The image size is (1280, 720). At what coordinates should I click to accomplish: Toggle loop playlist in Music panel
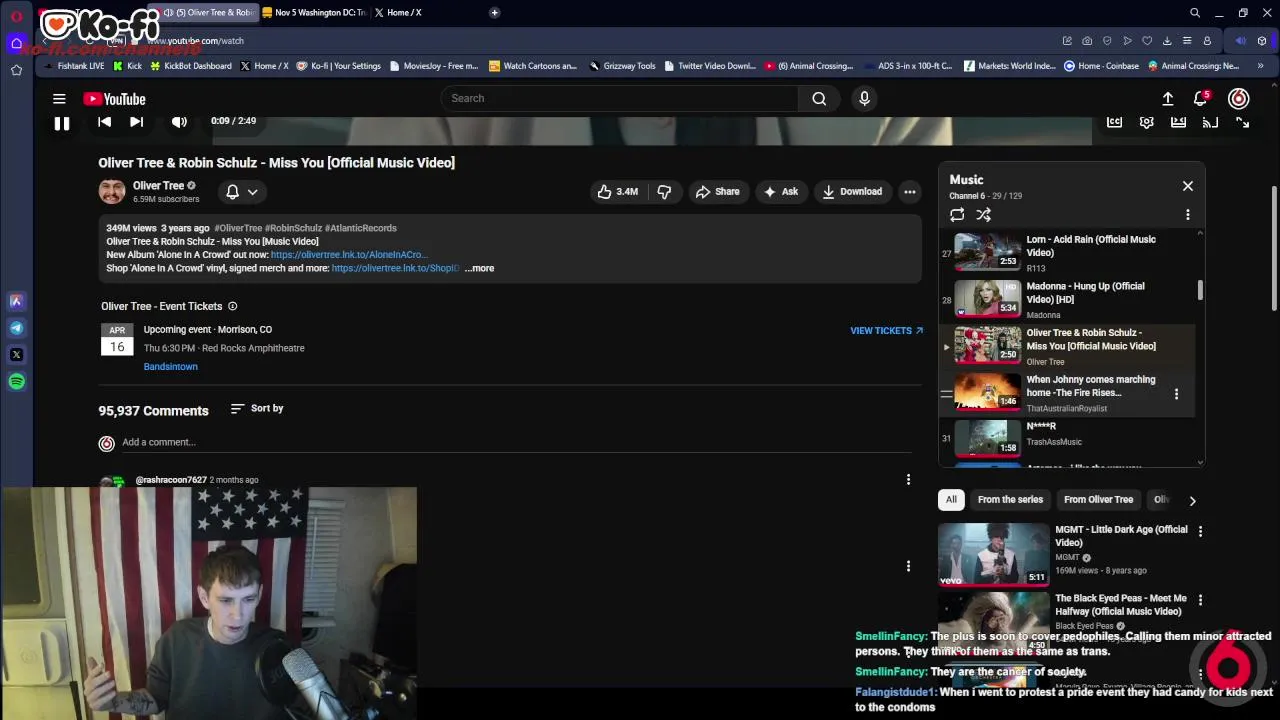[x=957, y=215]
